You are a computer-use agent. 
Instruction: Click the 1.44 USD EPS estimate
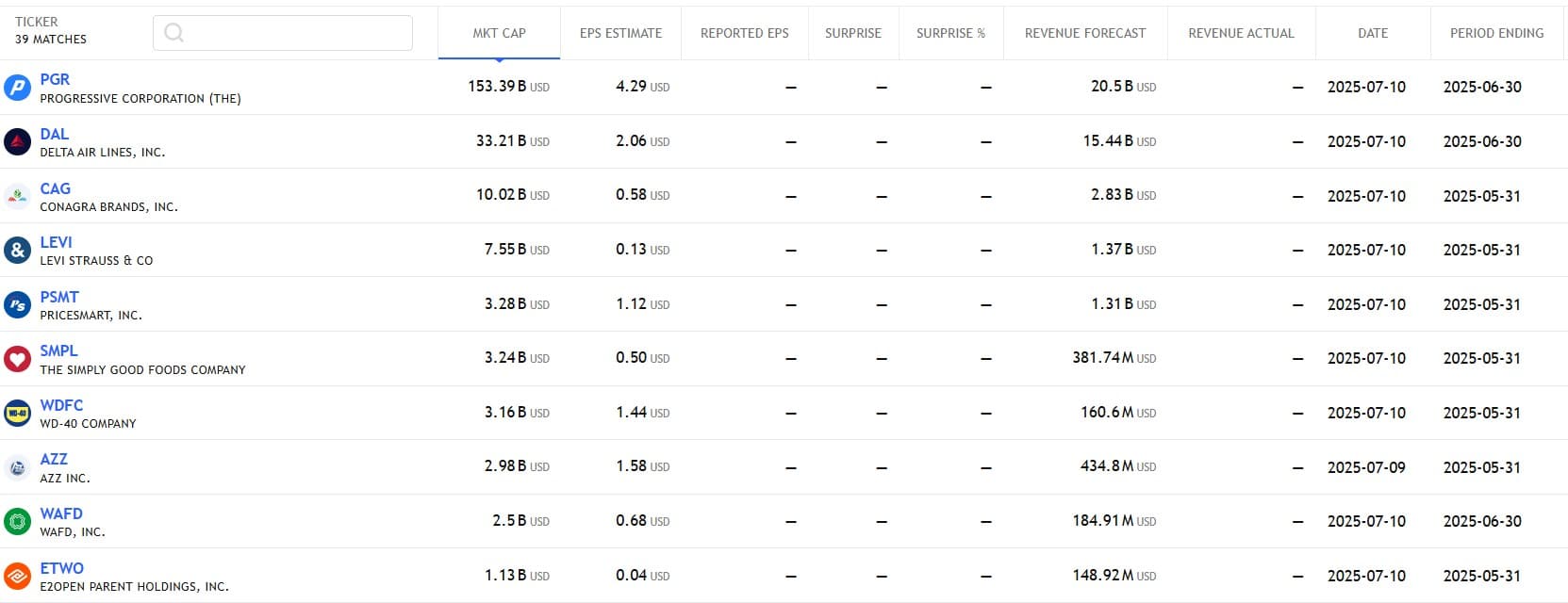pos(642,413)
